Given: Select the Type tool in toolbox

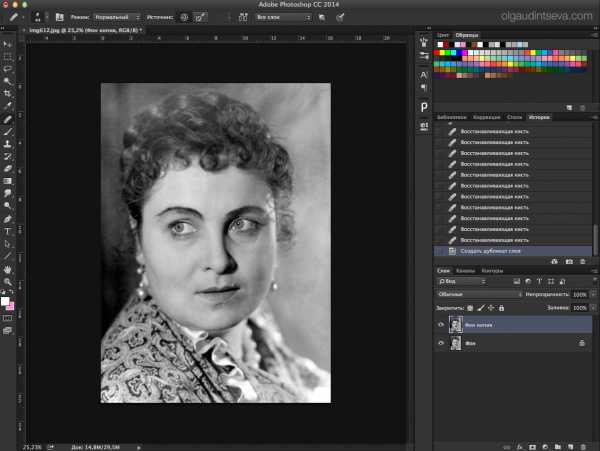Looking at the screenshot, I should point(7,231).
